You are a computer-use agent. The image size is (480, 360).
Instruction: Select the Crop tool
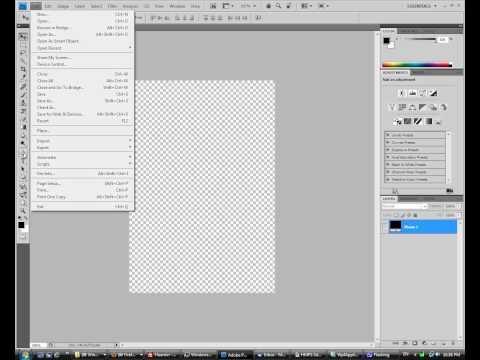pyautogui.click(x=23, y=69)
